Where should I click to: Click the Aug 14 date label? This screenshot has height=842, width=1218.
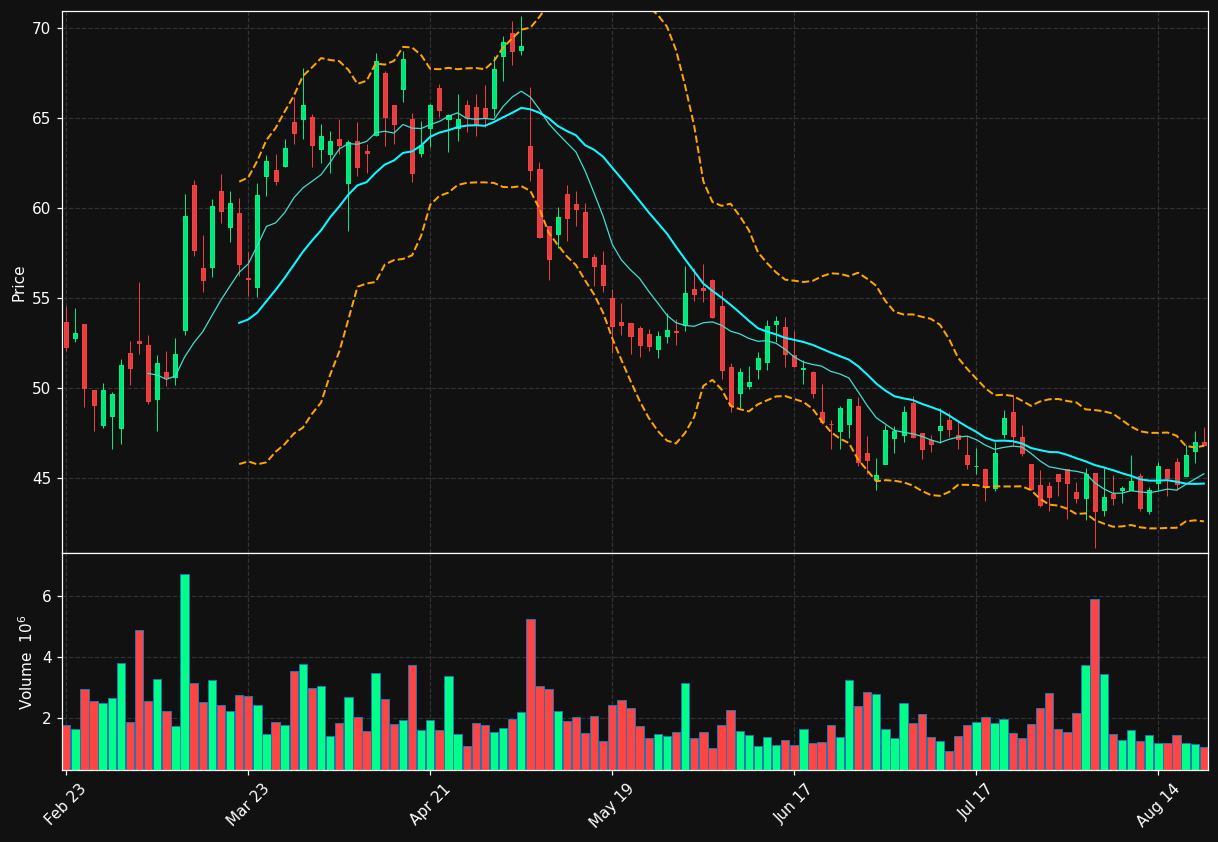[1157, 803]
